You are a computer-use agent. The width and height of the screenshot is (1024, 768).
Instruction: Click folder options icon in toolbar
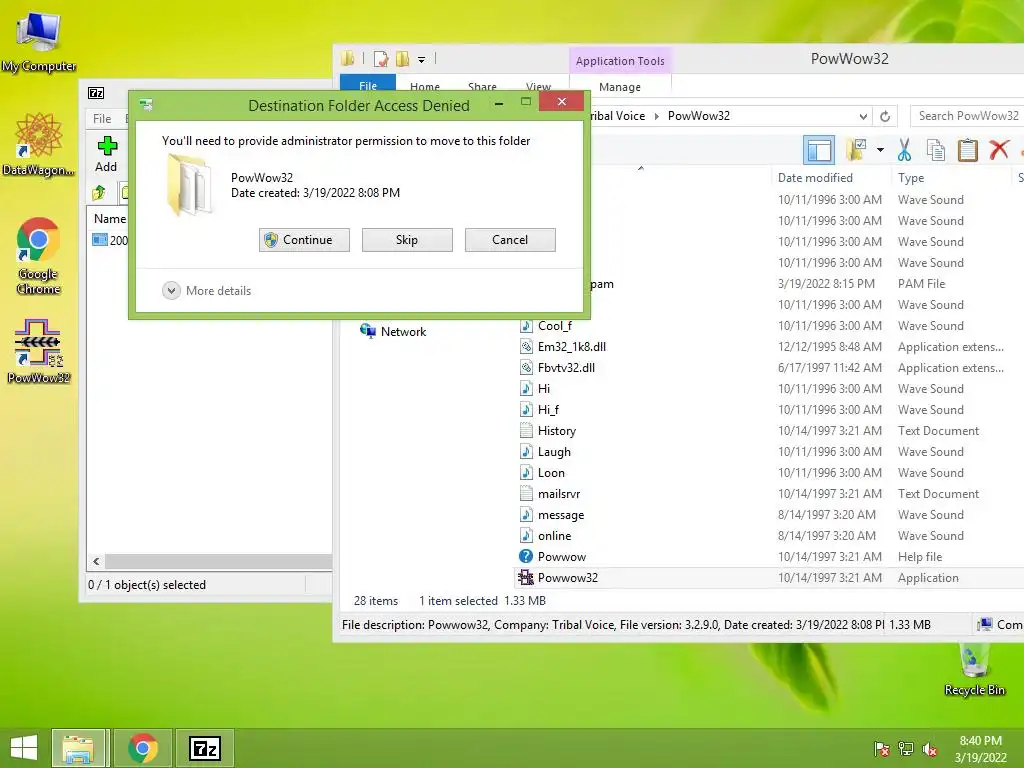click(x=856, y=150)
